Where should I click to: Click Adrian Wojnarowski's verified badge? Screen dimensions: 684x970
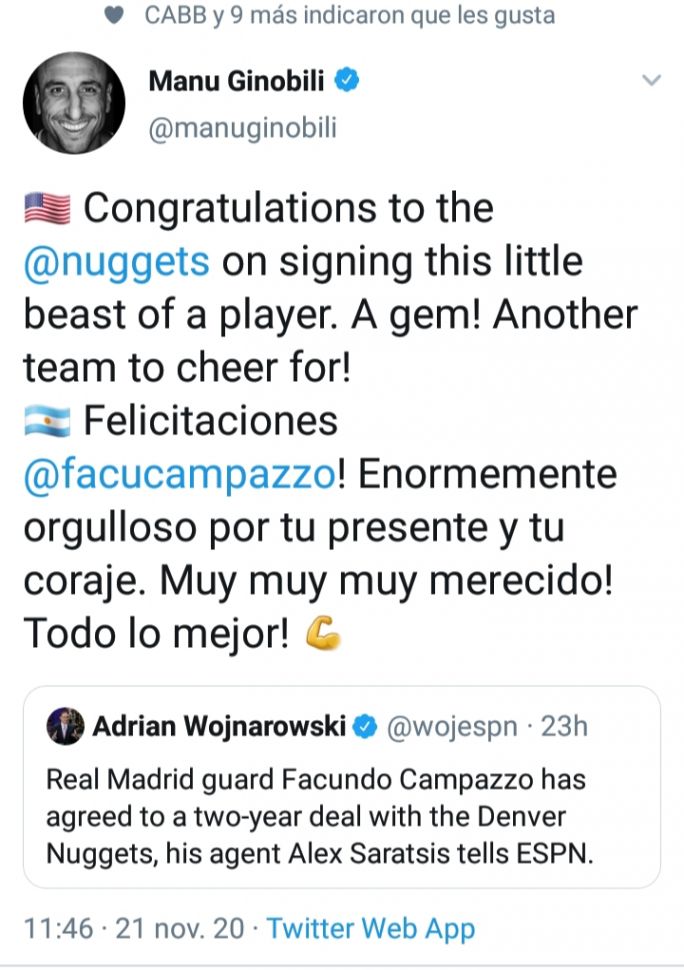click(x=367, y=726)
